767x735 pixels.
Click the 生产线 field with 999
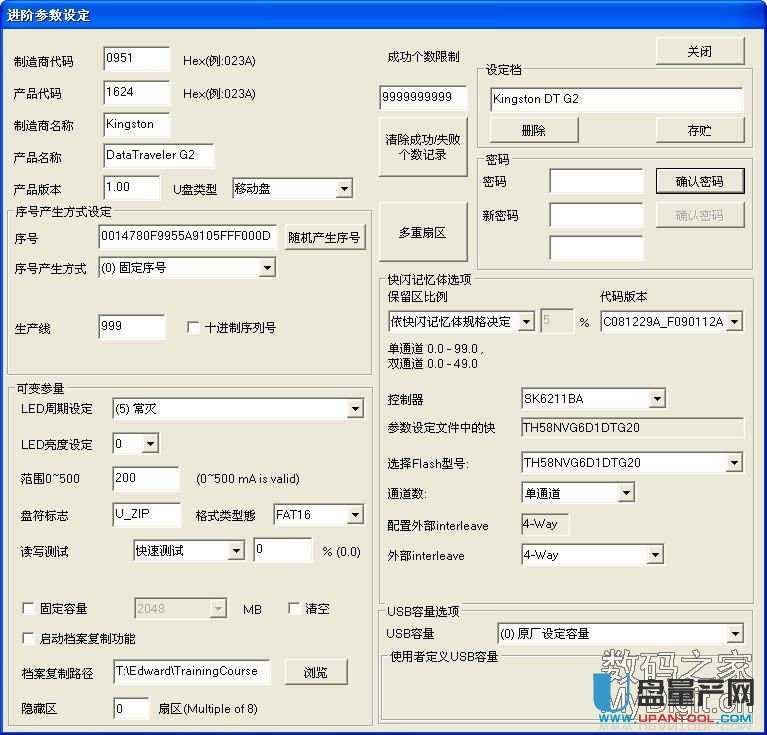pyautogui.click(x=132, y=327)
